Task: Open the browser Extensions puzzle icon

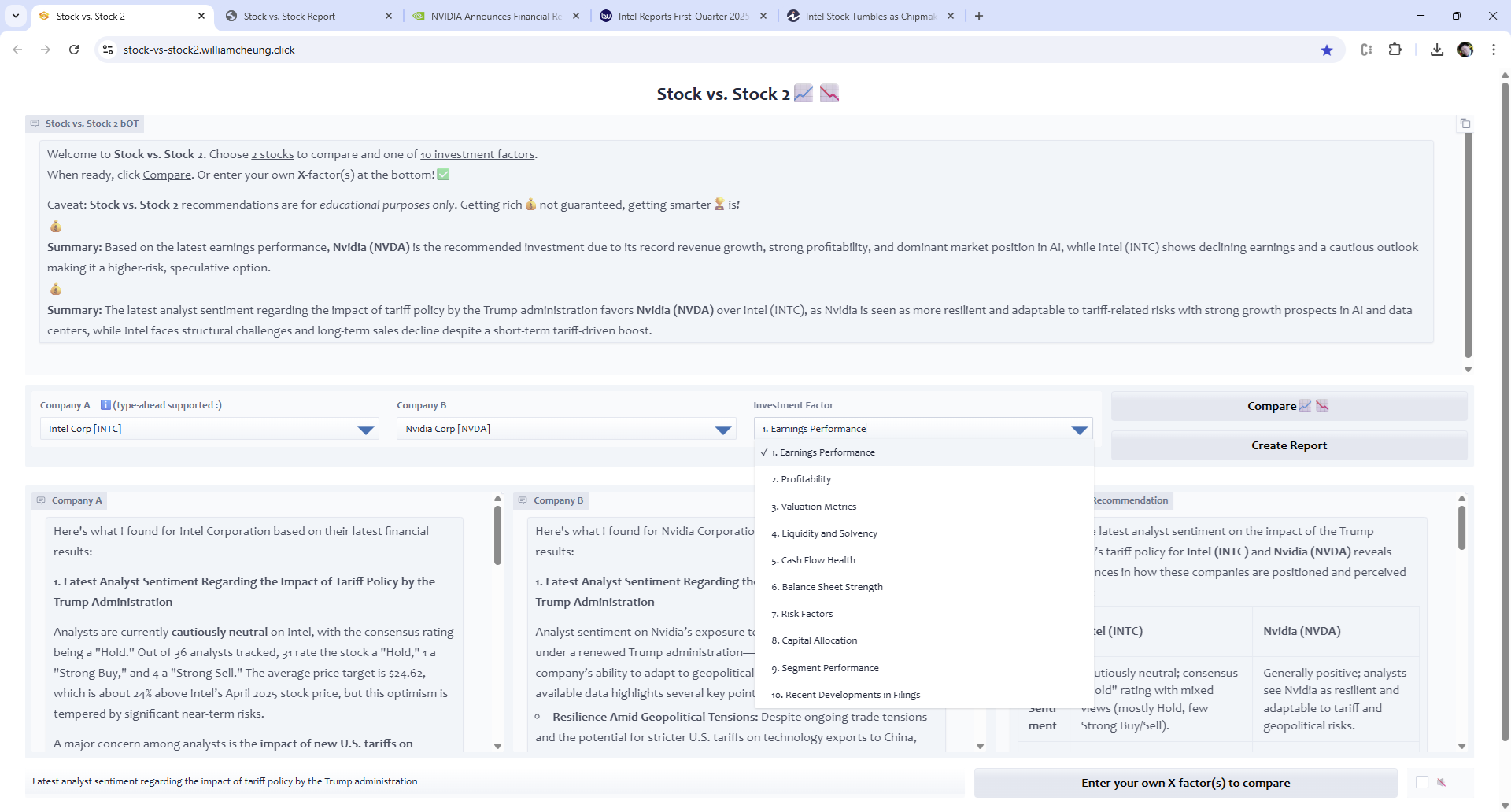Action: [1395, 50]
